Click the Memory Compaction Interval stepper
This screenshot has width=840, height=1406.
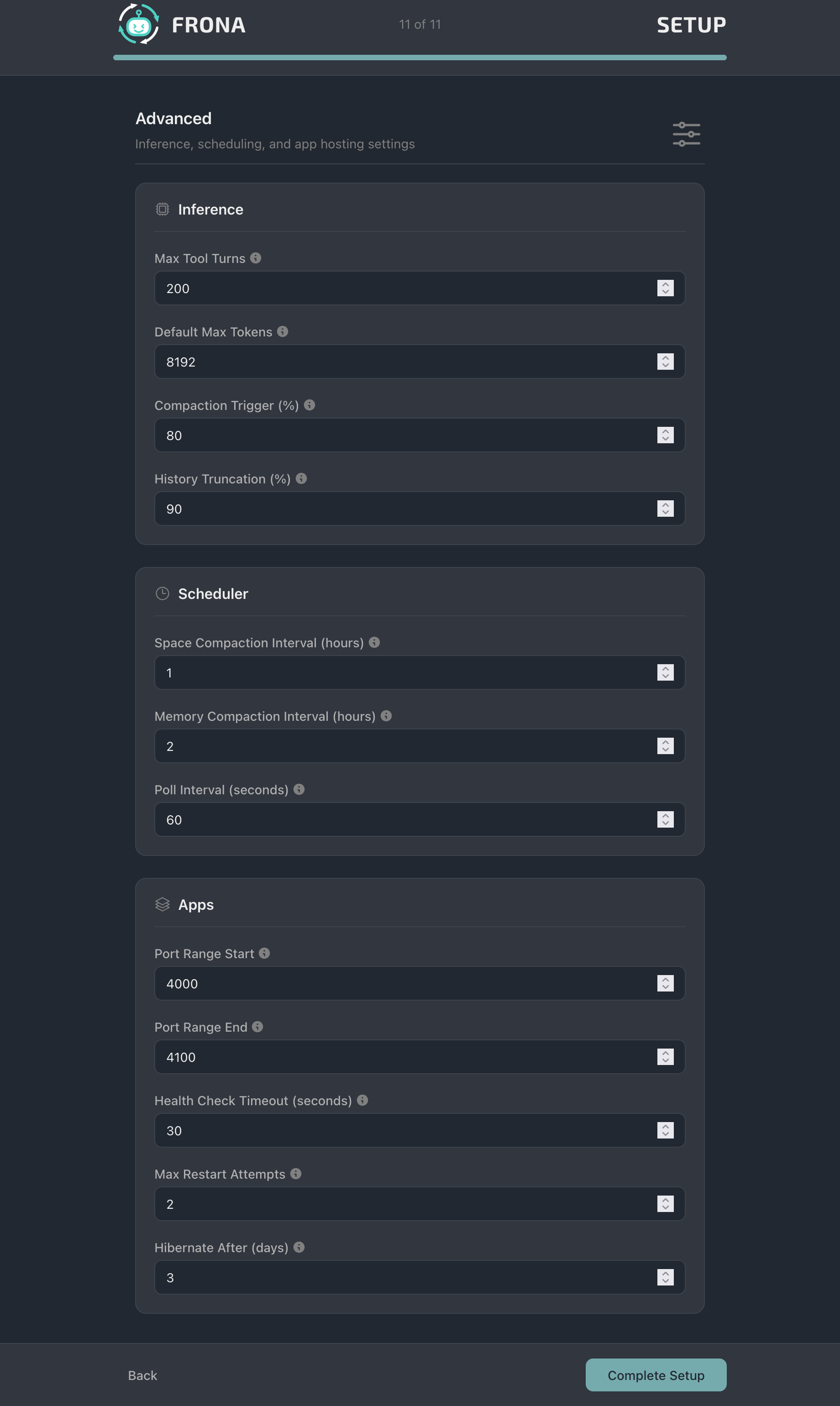point(665,746)
